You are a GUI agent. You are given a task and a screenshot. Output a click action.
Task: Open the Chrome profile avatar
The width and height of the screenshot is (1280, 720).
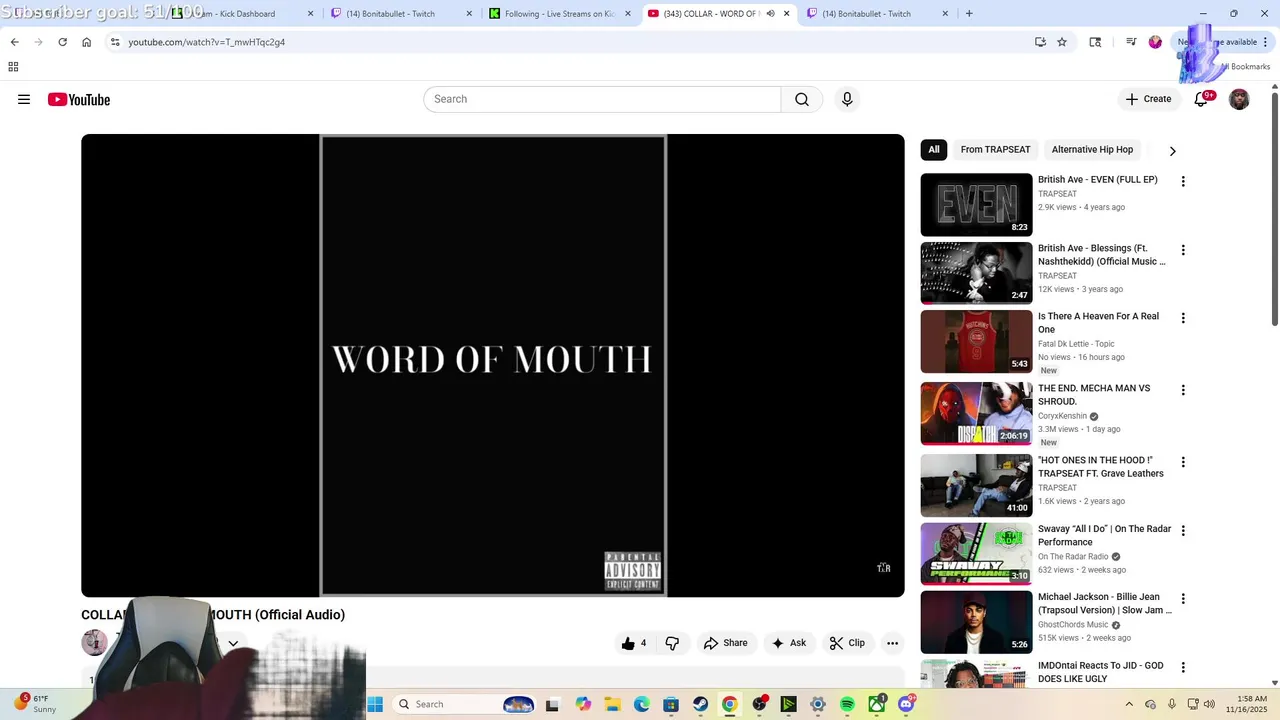pos(1155,42)
